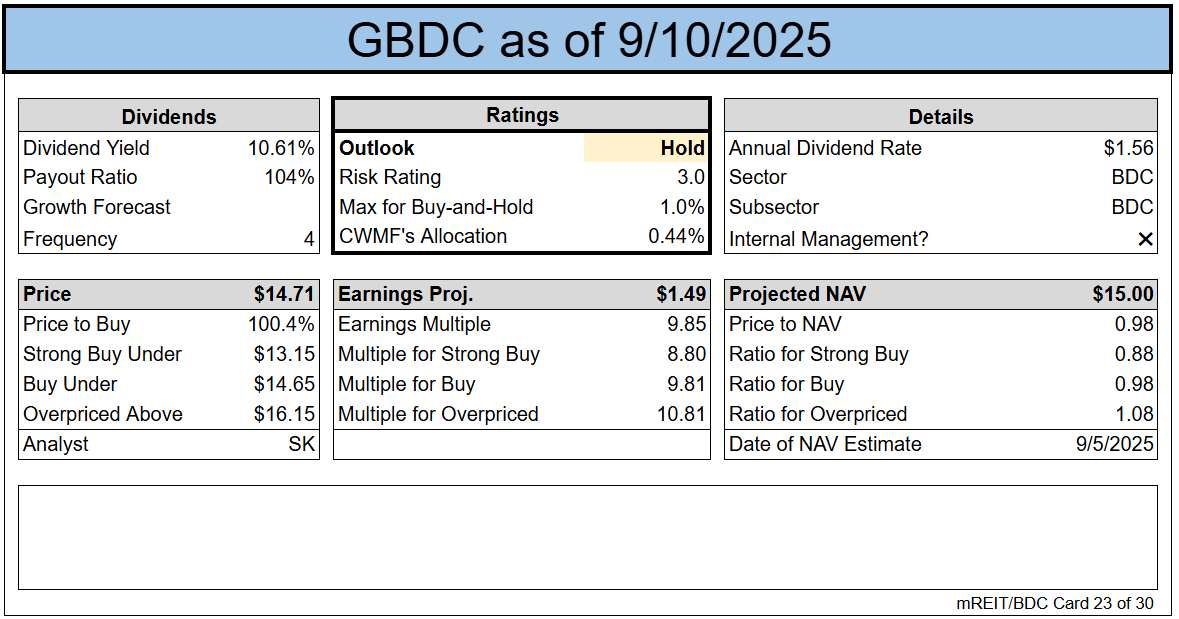Select Max for Buy-and-Hold value 1.0%
The height and width of the screenshot is (619, 1179).
[682, 207]
